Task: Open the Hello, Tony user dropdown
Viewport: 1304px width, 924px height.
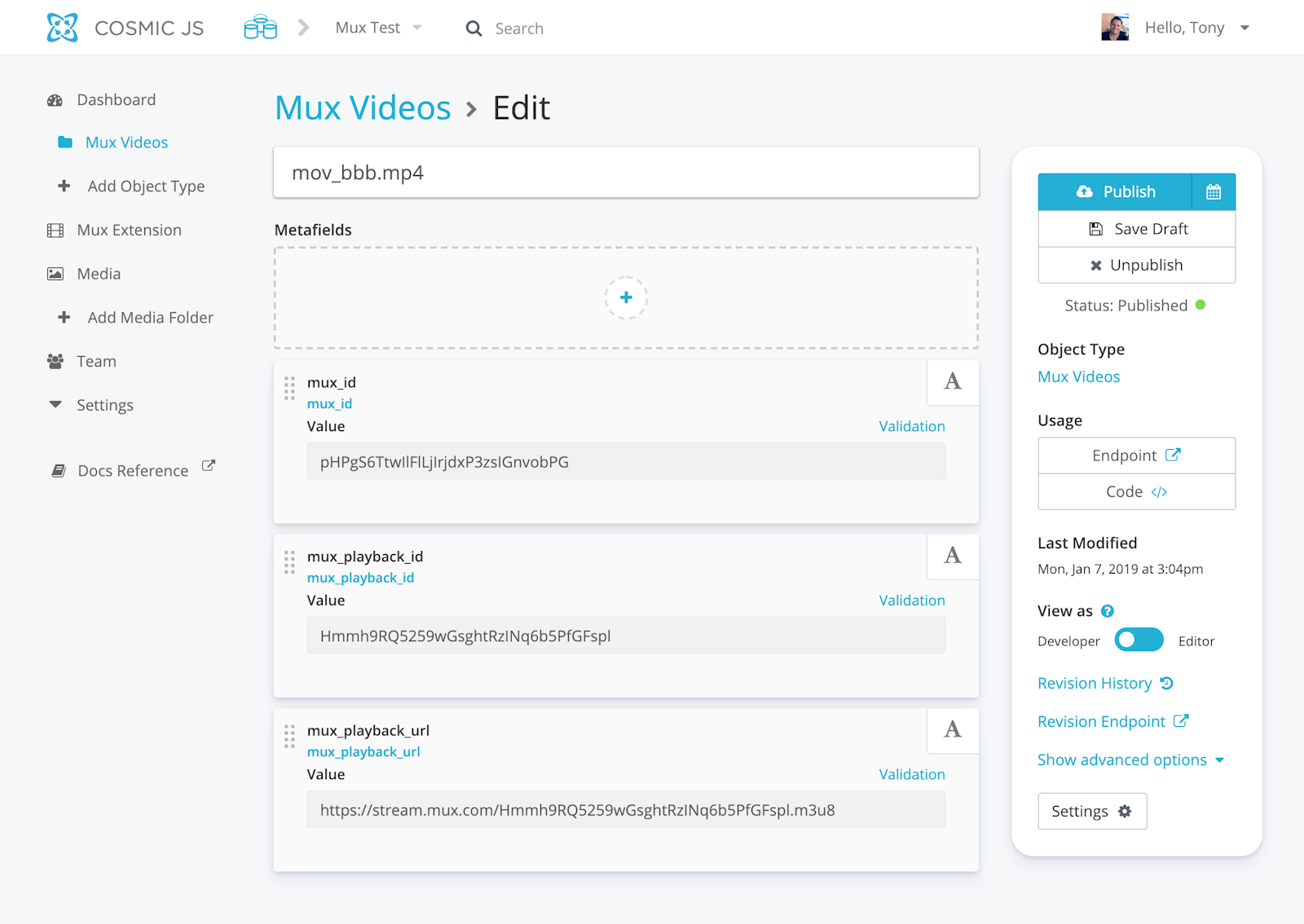Action: point(1196,28)
